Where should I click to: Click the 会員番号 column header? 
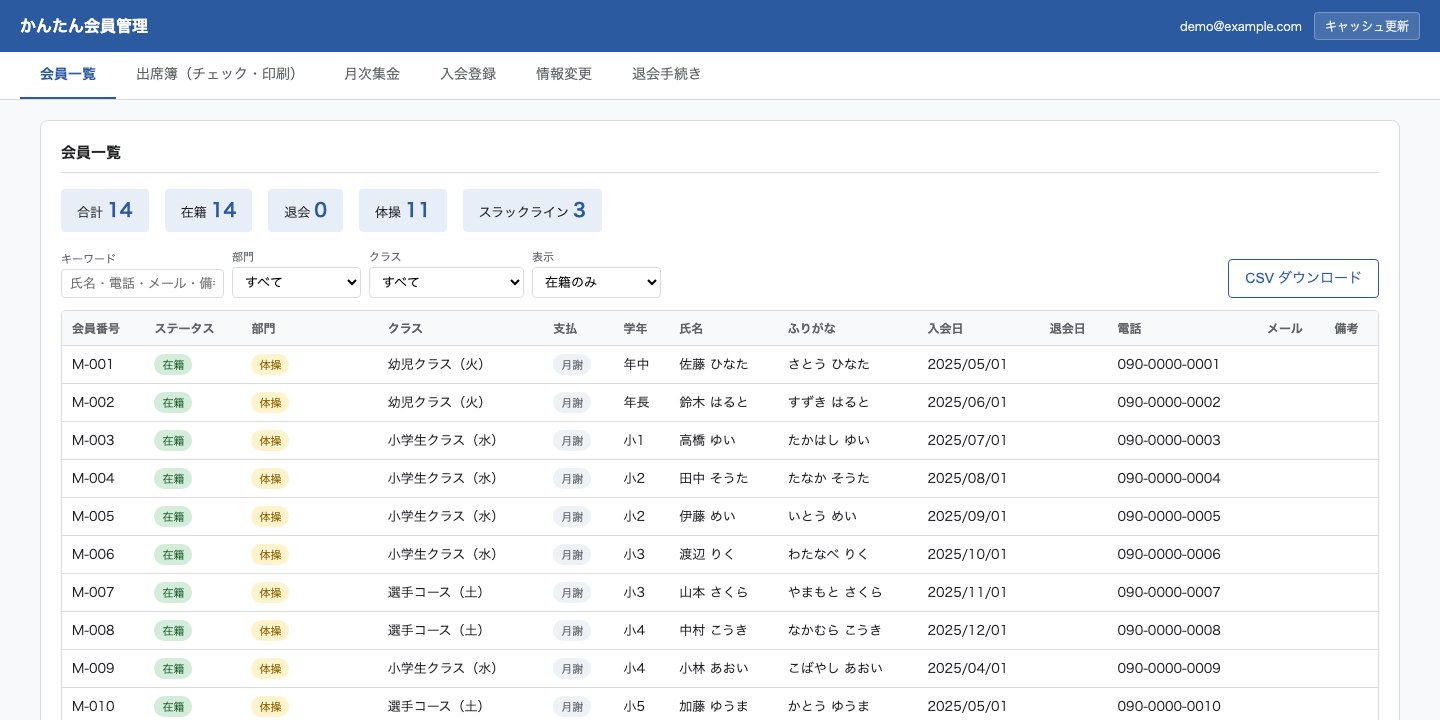click(x=96, y=328)
